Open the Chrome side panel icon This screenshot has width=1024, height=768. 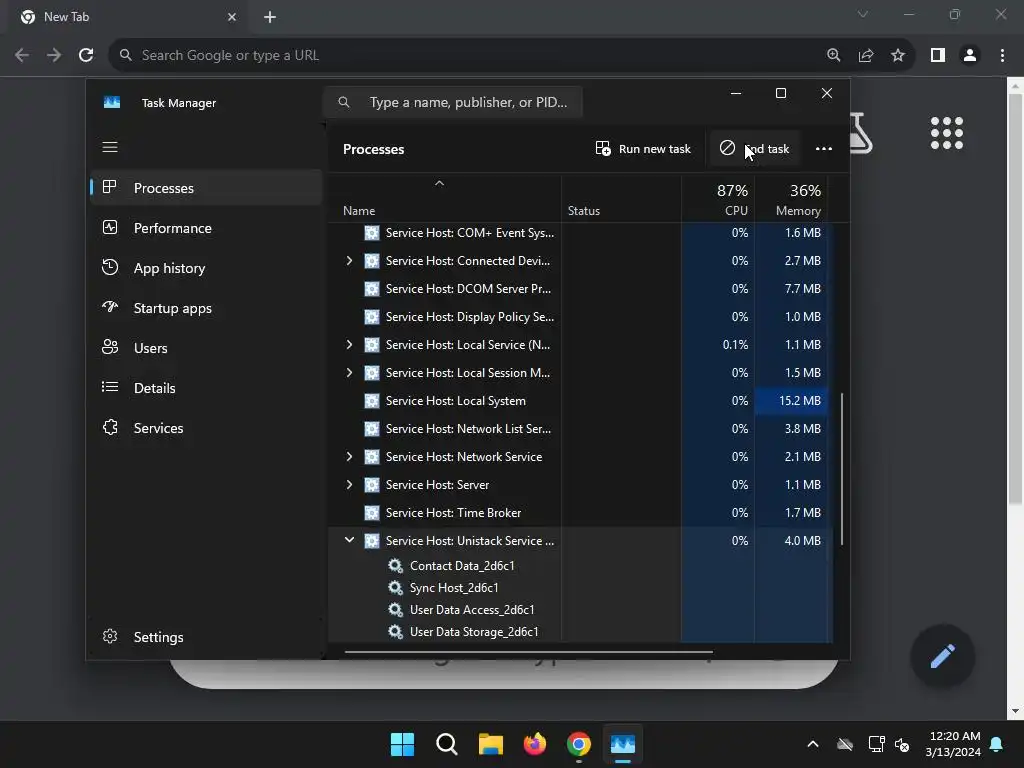(938, 56)
